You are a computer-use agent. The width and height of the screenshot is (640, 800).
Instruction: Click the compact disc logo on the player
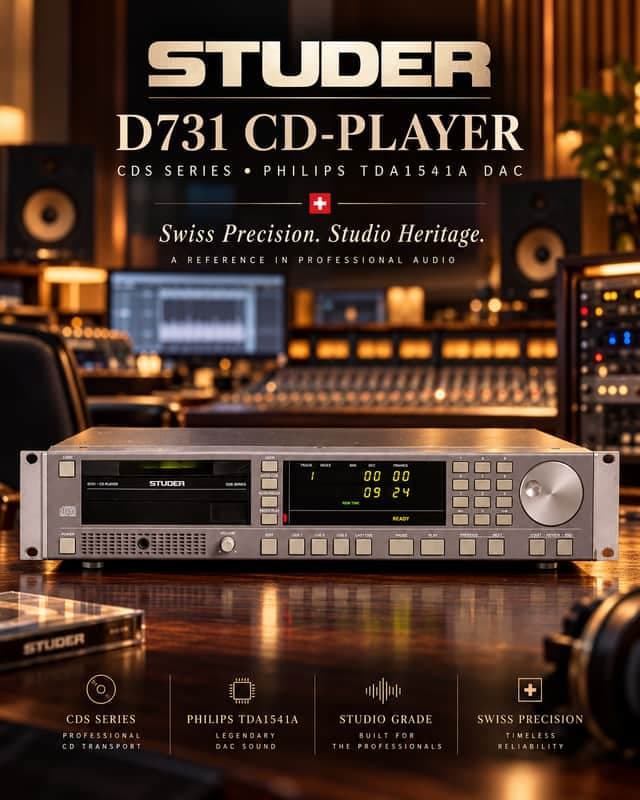click(67, 511)
